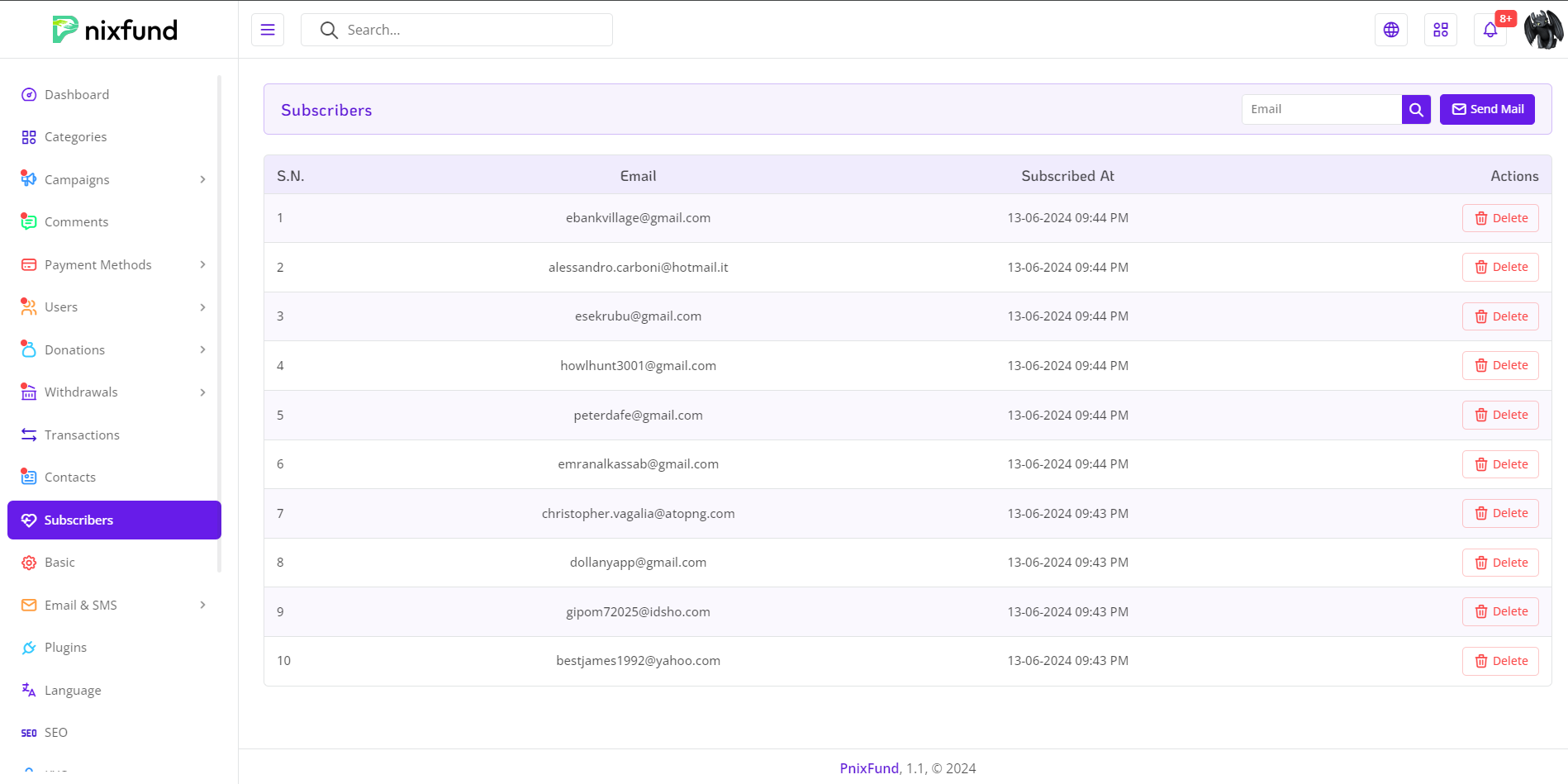Screen dimensions: 1568x784
Task: Click the Transactions arrows icon in sidebar
Action: [x=29, y=435]
